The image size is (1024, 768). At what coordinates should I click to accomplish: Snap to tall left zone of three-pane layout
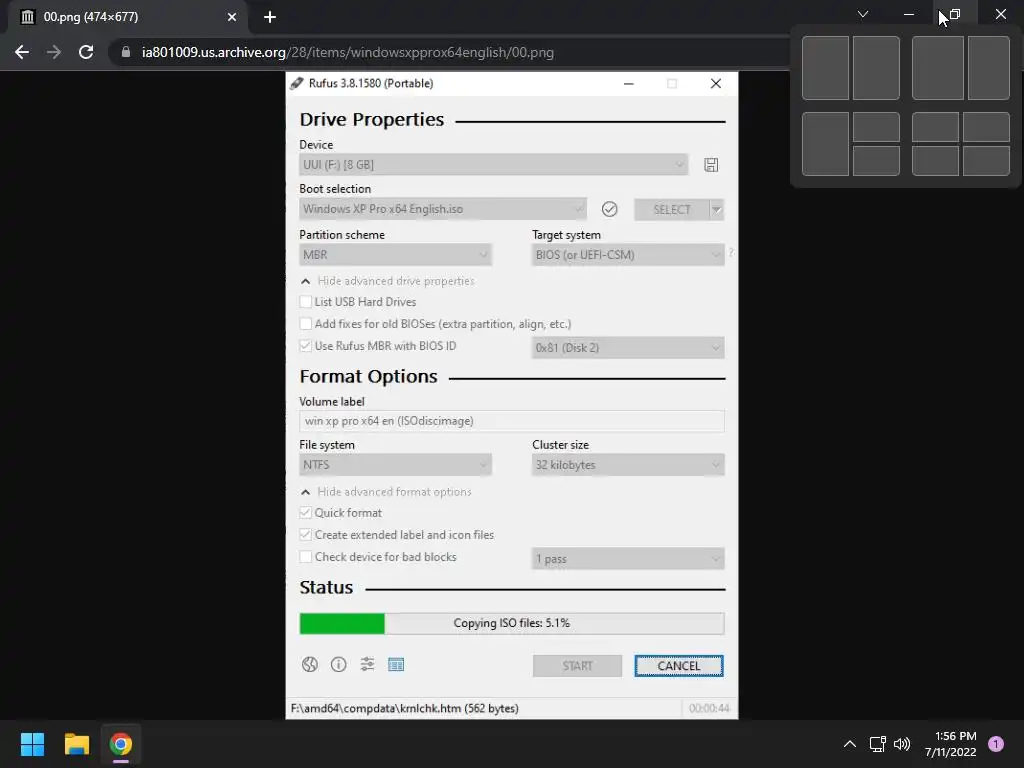tap(825, 144)
